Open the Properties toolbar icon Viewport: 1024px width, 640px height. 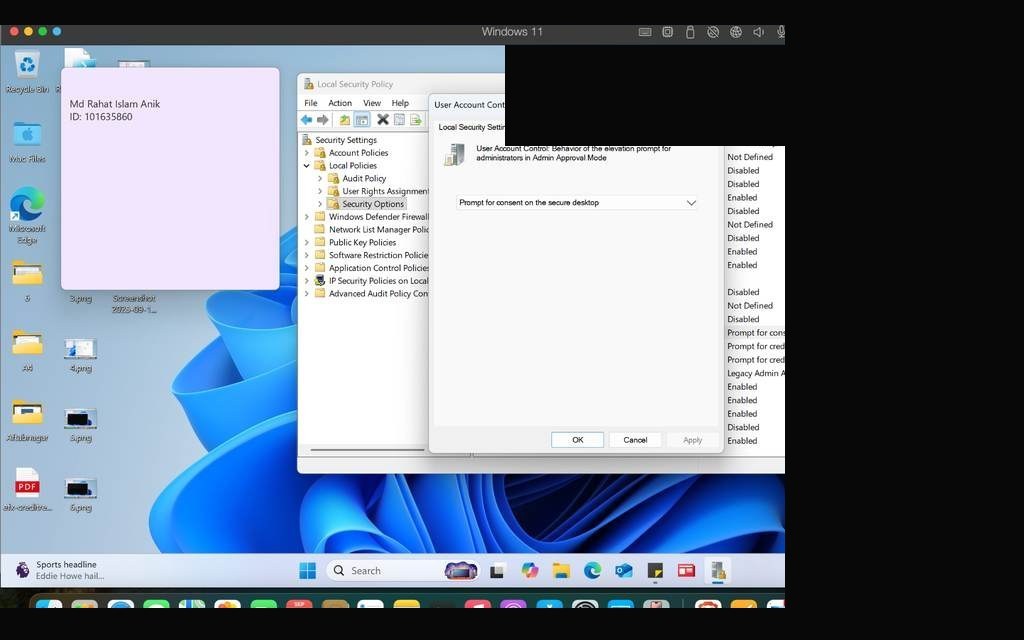click(399, 120)
